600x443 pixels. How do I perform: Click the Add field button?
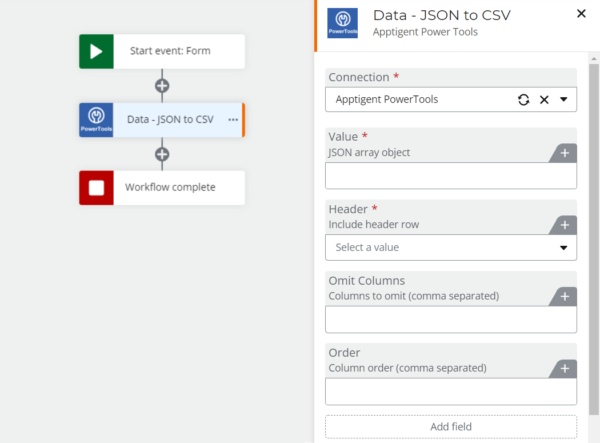click(450, 427)
